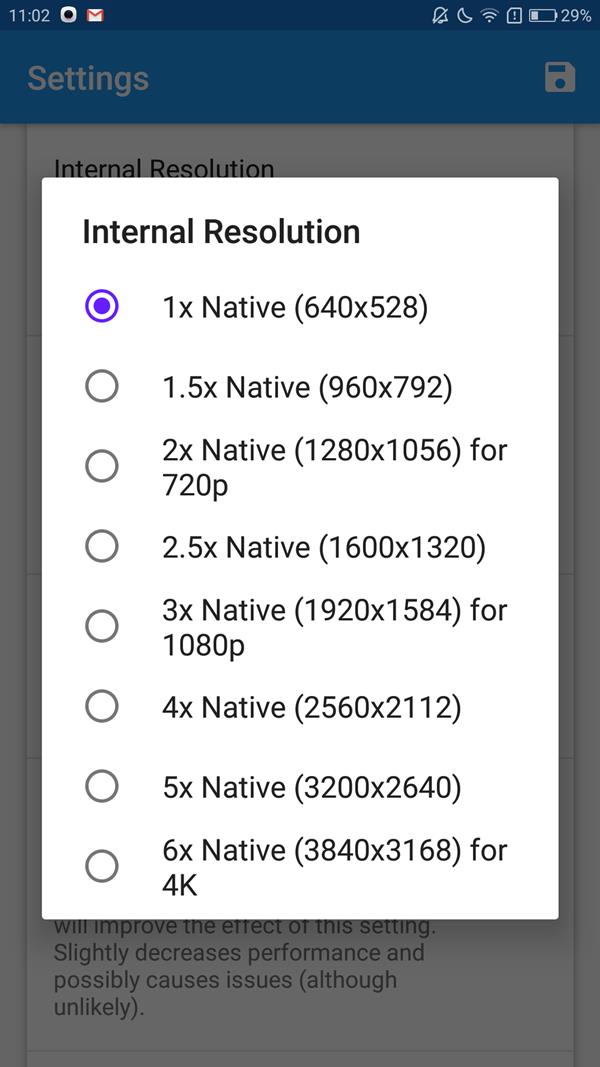This screenshot has height=1067, width=600.
Task: Select the 3x Native for 1080p radio button
Action: [x=102, y=626]
